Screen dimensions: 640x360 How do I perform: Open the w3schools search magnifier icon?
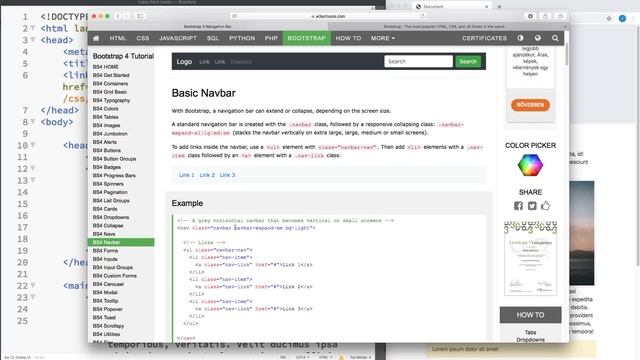point(555,38)
